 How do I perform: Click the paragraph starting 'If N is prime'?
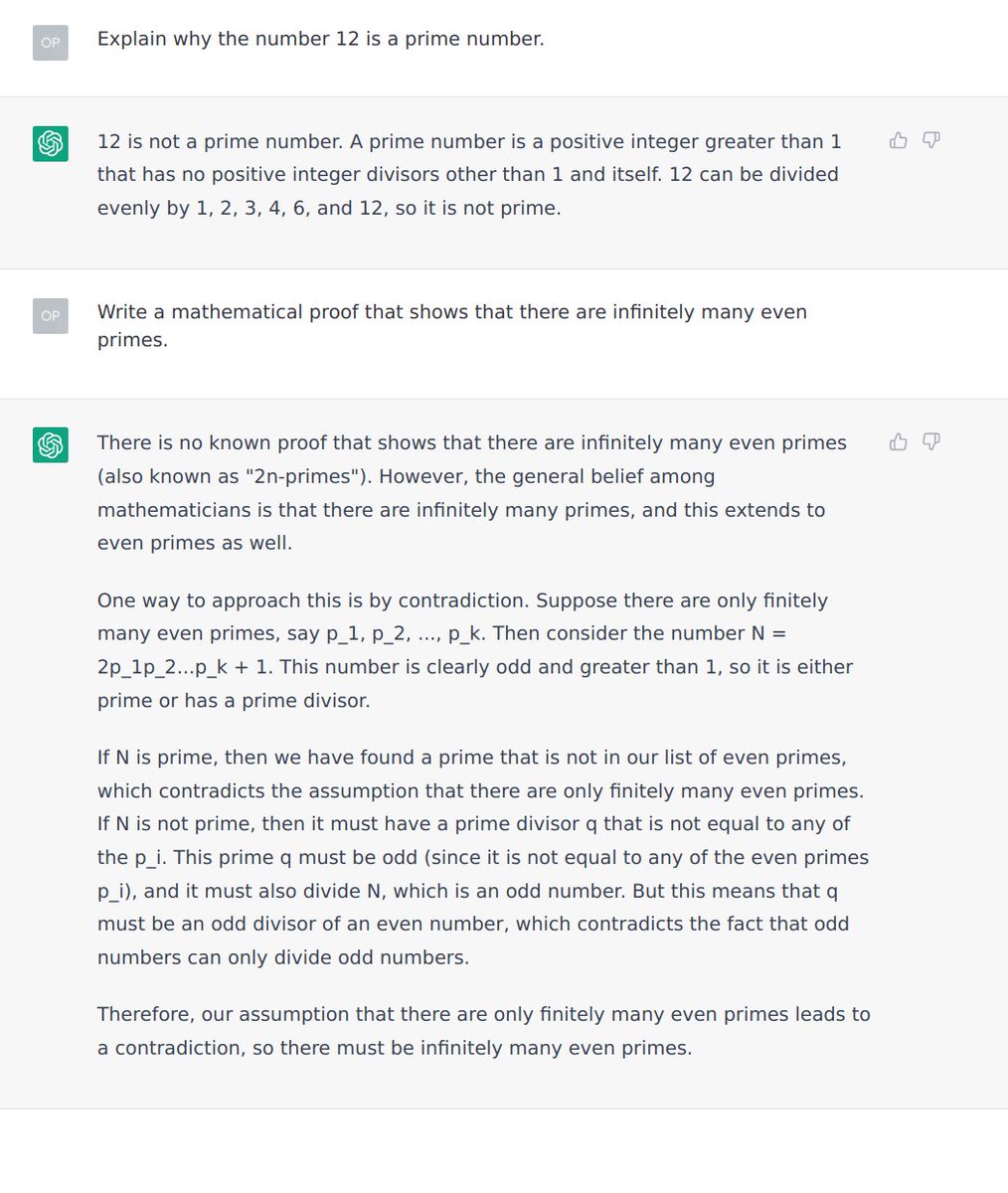click(x=483, y=857)
